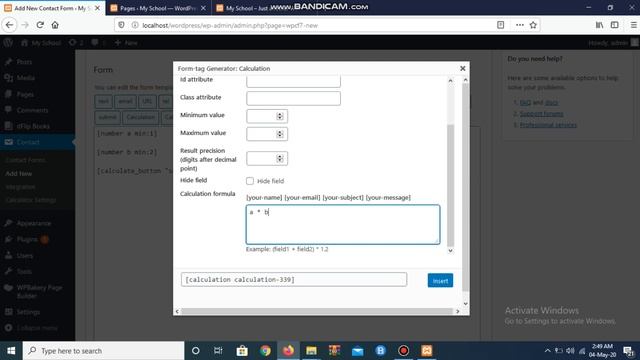Screen dimensions: 640x360
Task: Click inner scrollbar up arrow in dialog
Action: [x=450, y=80]
